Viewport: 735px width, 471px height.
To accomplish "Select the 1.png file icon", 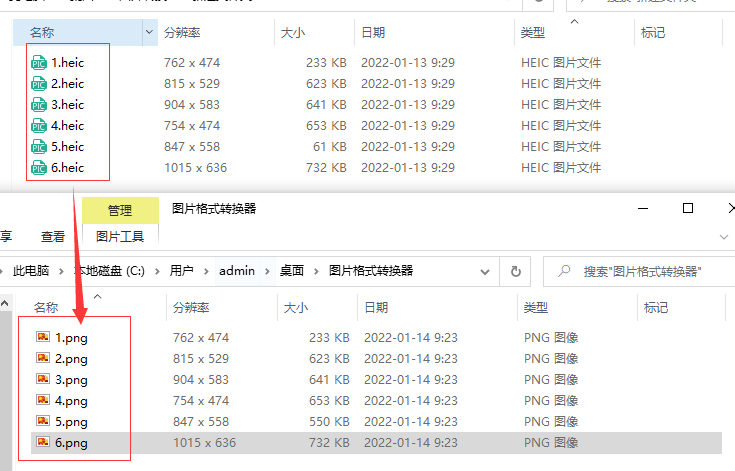I will [x=43, y=337].
